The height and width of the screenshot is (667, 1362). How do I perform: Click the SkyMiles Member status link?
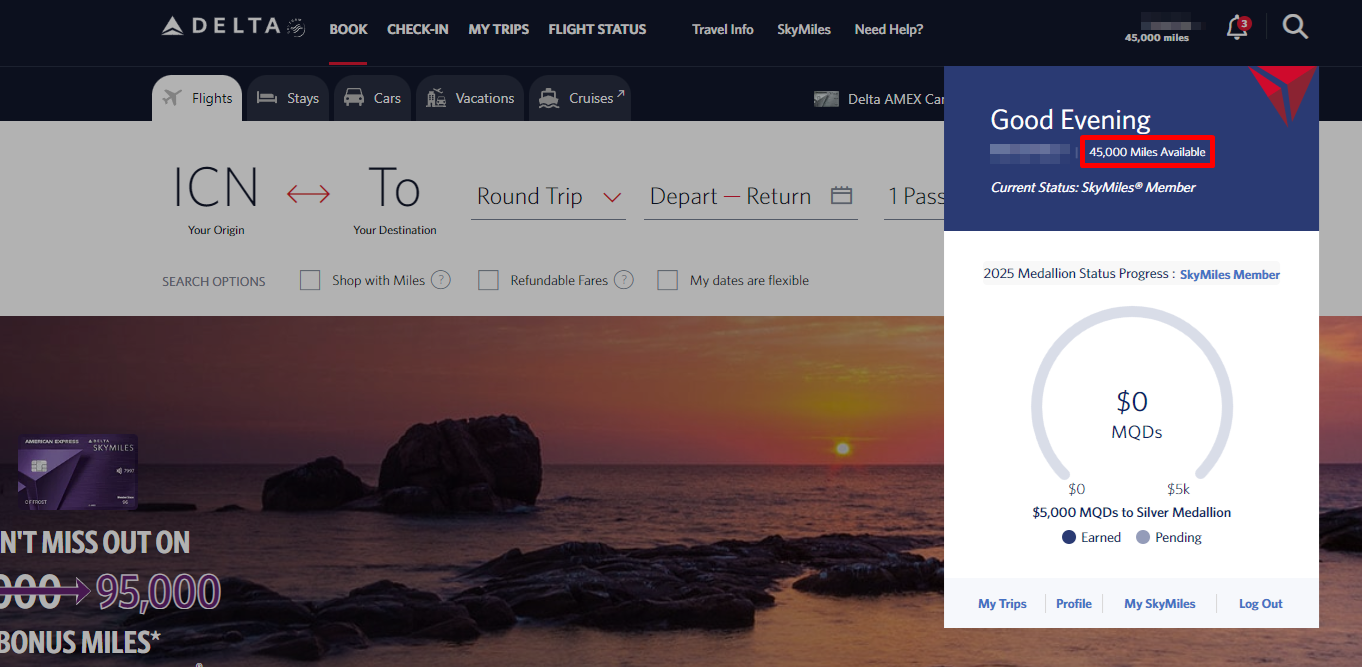point(1230,274)
